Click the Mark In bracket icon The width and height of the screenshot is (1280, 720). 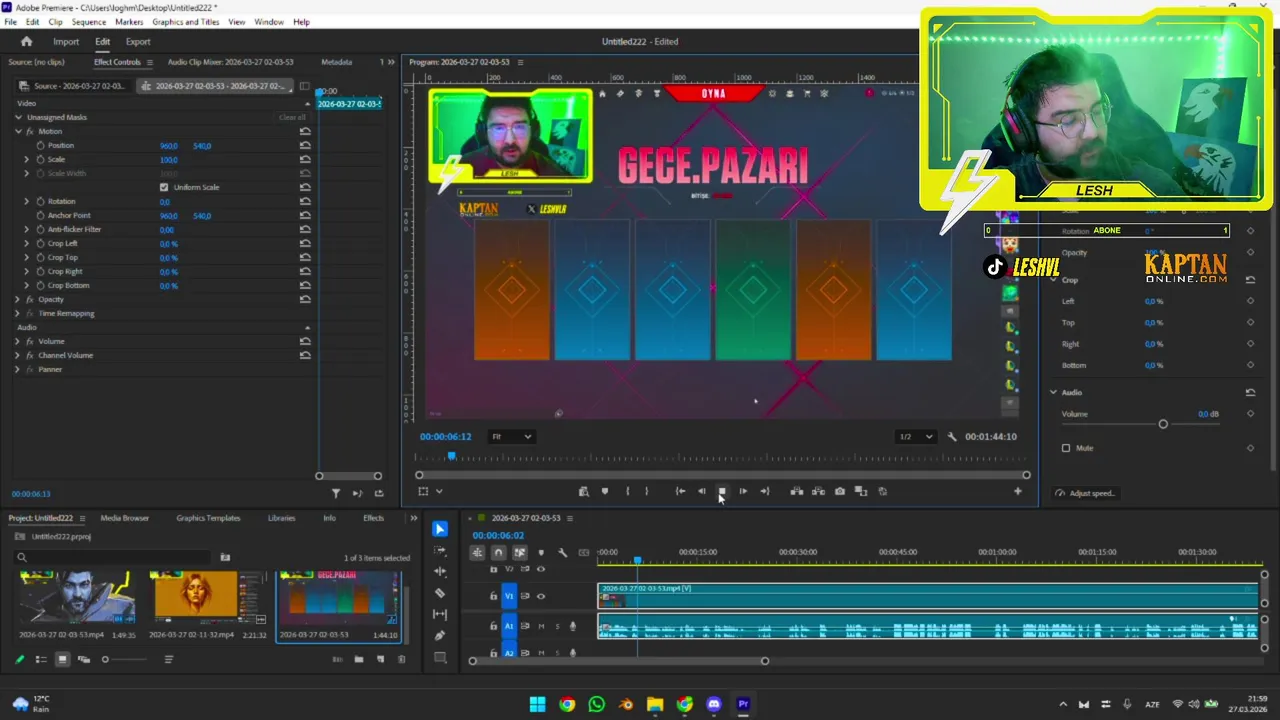click(627, 491)
